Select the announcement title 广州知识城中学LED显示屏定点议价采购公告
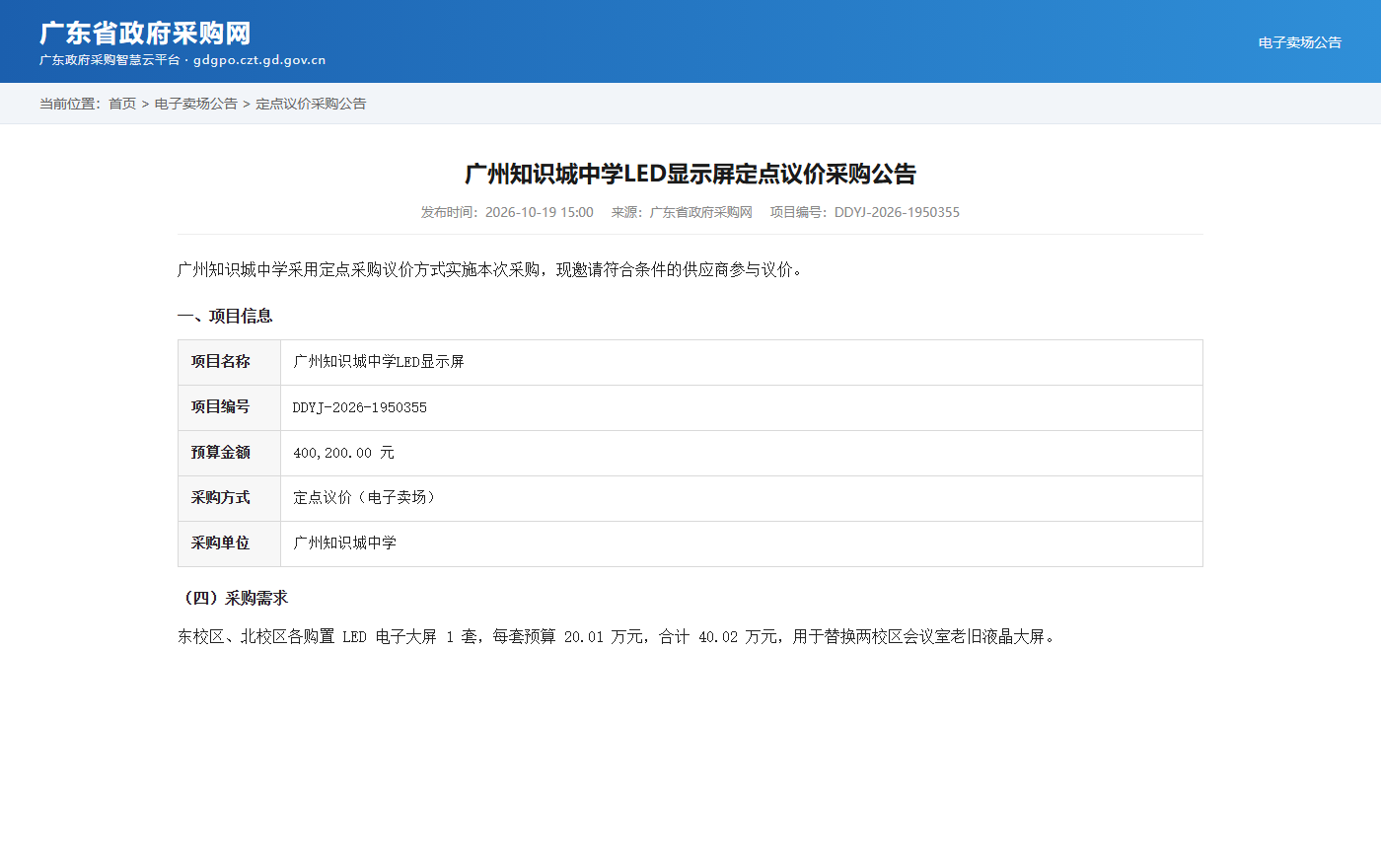Image resolution: width=1381 pixels, height=868 pixels. point(690,174)
